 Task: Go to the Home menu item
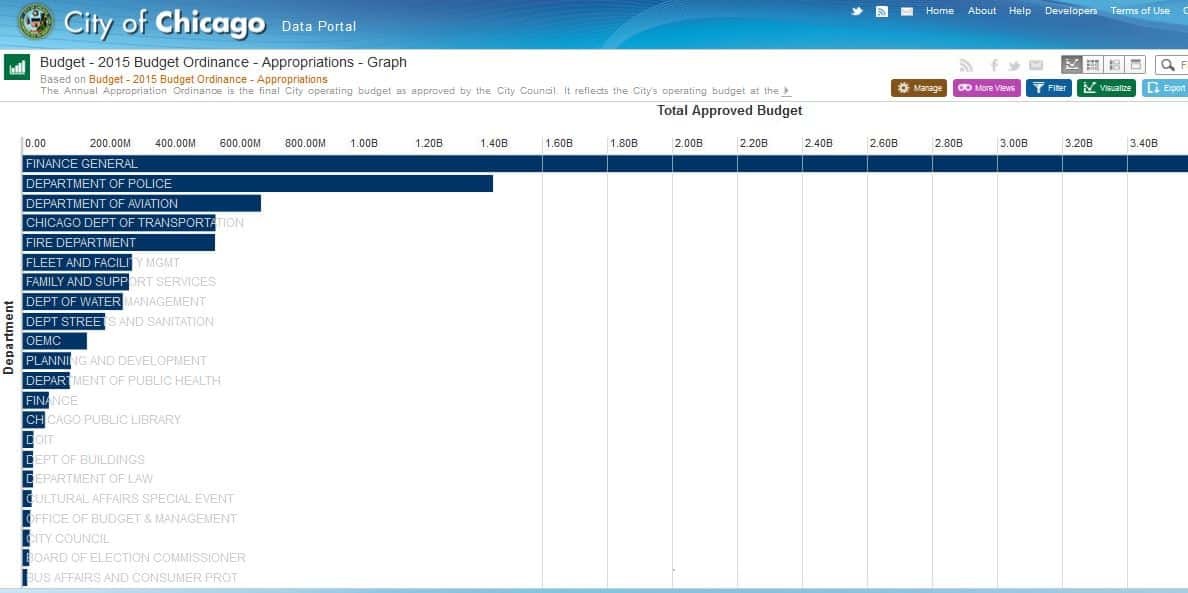tap(939, 11)
